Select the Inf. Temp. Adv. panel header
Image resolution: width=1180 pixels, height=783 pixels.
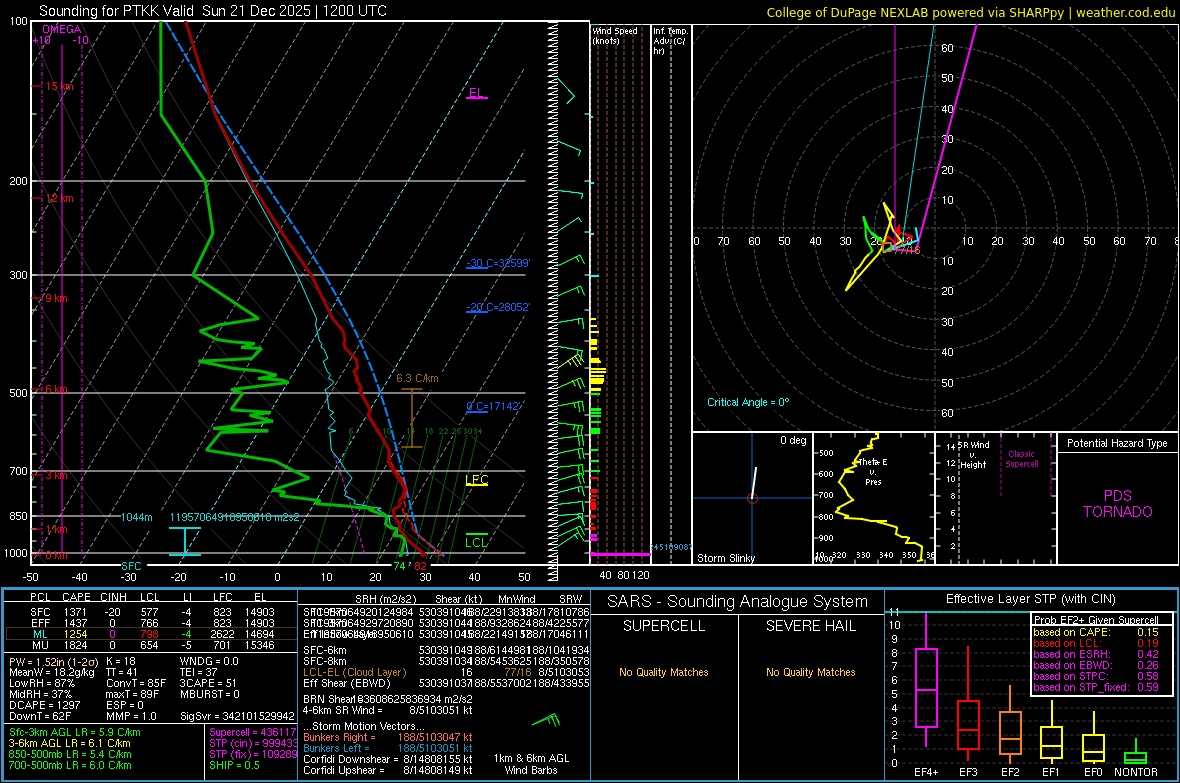click(670, 41)
